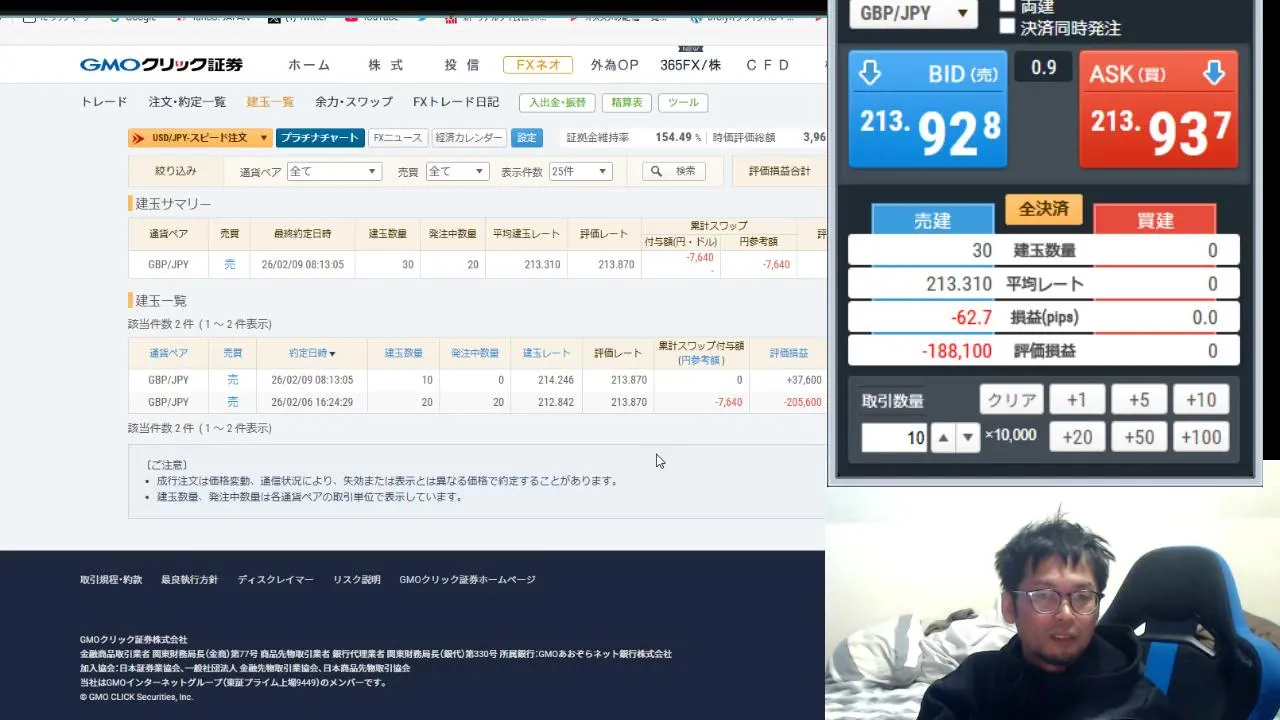This screenshot has height=720, width=1280.
Task: Open the CFD menu
Action: pyautogui.click(x=768, y=65)
